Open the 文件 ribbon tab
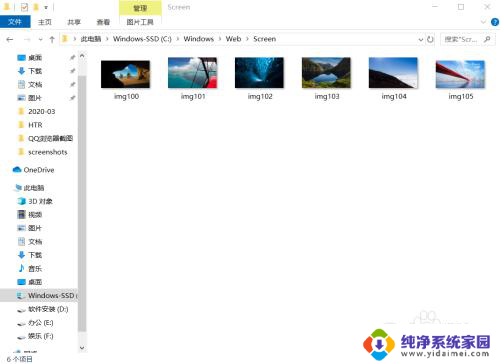 pyautogui.click(x=15, y=22)
